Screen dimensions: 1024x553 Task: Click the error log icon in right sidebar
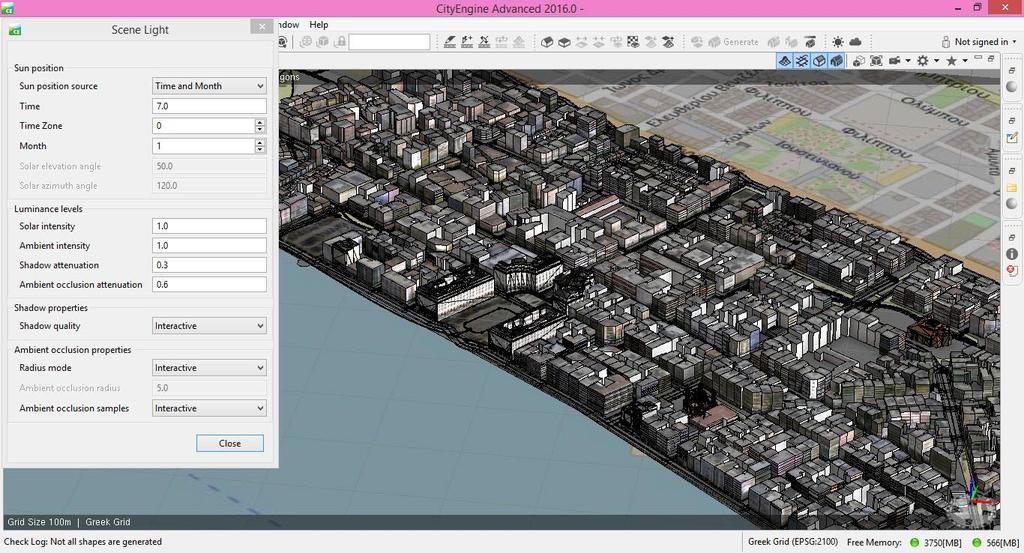1012,270
